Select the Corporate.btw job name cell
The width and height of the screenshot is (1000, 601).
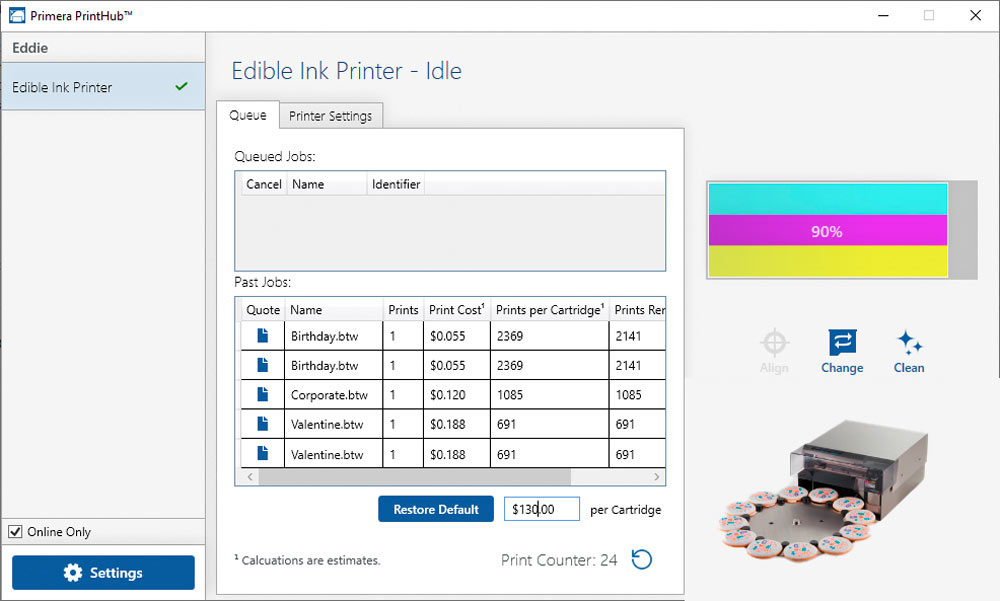(x=334, y=395)
